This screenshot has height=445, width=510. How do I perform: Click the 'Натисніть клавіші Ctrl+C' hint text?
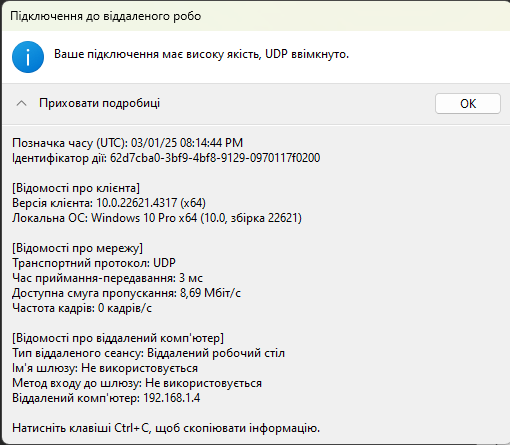[166, 428]
